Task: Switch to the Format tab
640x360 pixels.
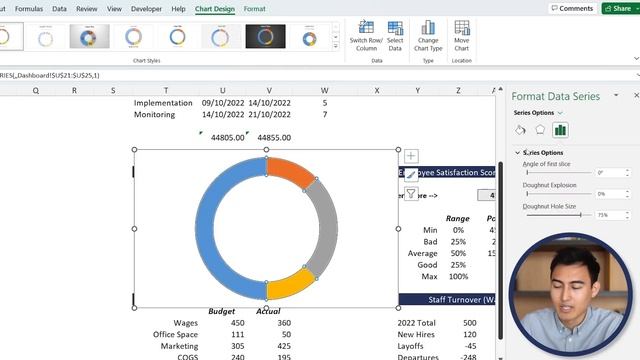Action: (x=254, y=9)
